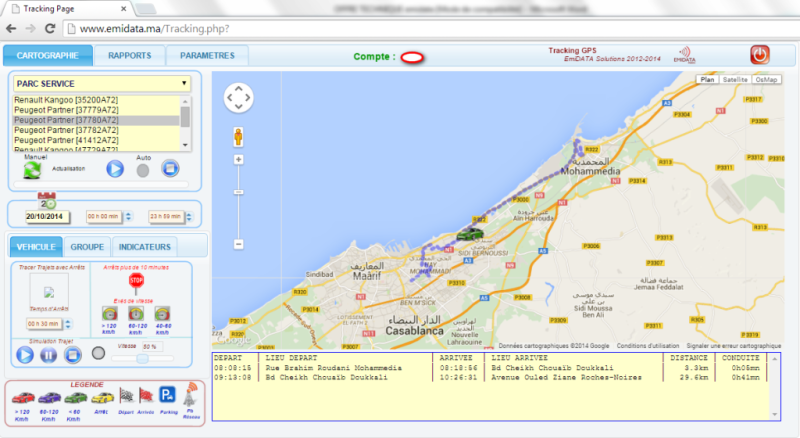Switch map to Satellite view

pos(735,79)
